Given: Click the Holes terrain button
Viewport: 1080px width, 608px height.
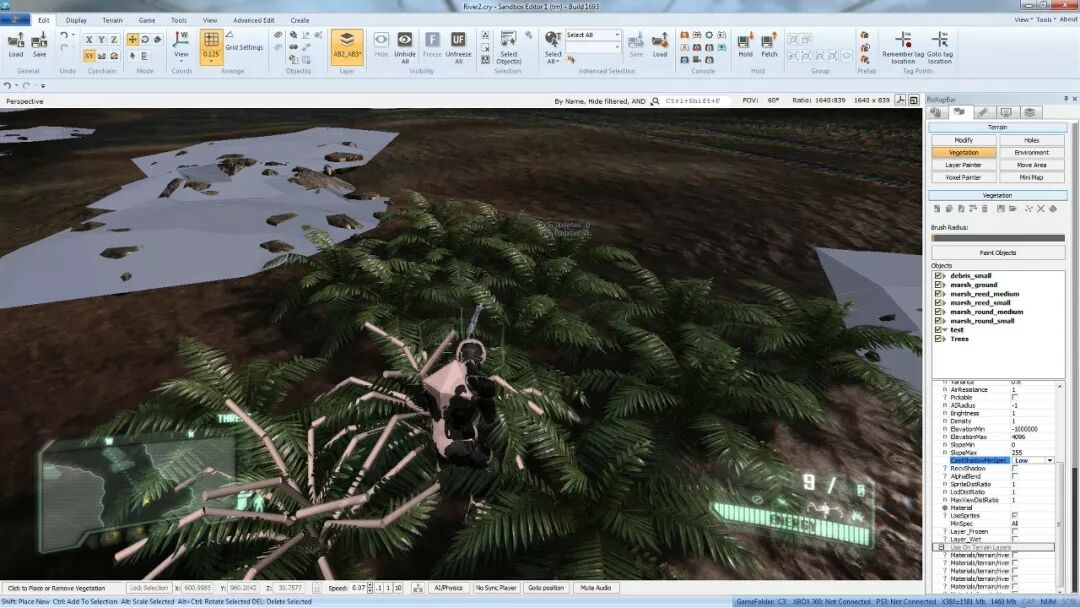Looking at the screenshot, I should (x=1031, y=140).
